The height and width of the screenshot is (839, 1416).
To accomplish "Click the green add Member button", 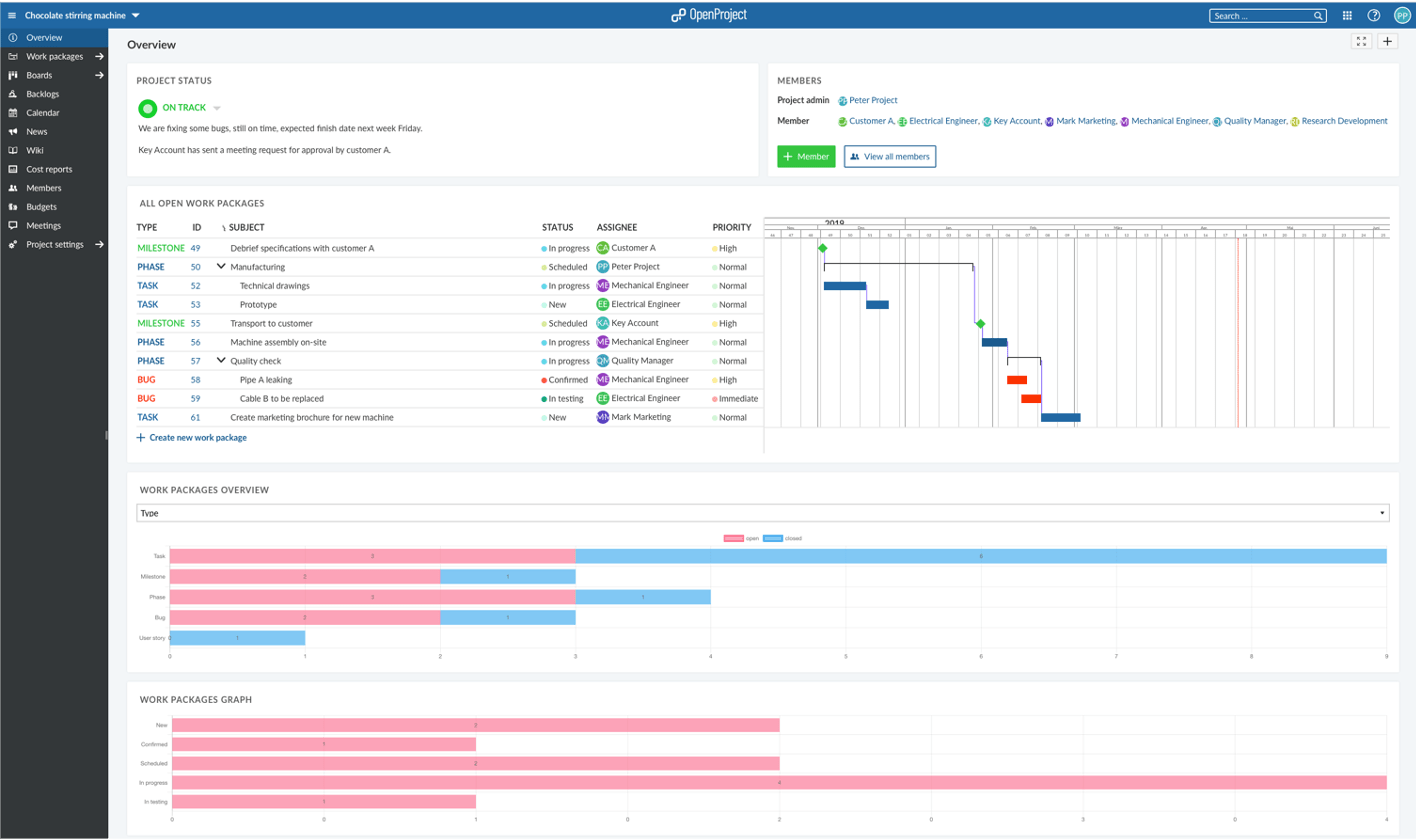I will (806, 157).
